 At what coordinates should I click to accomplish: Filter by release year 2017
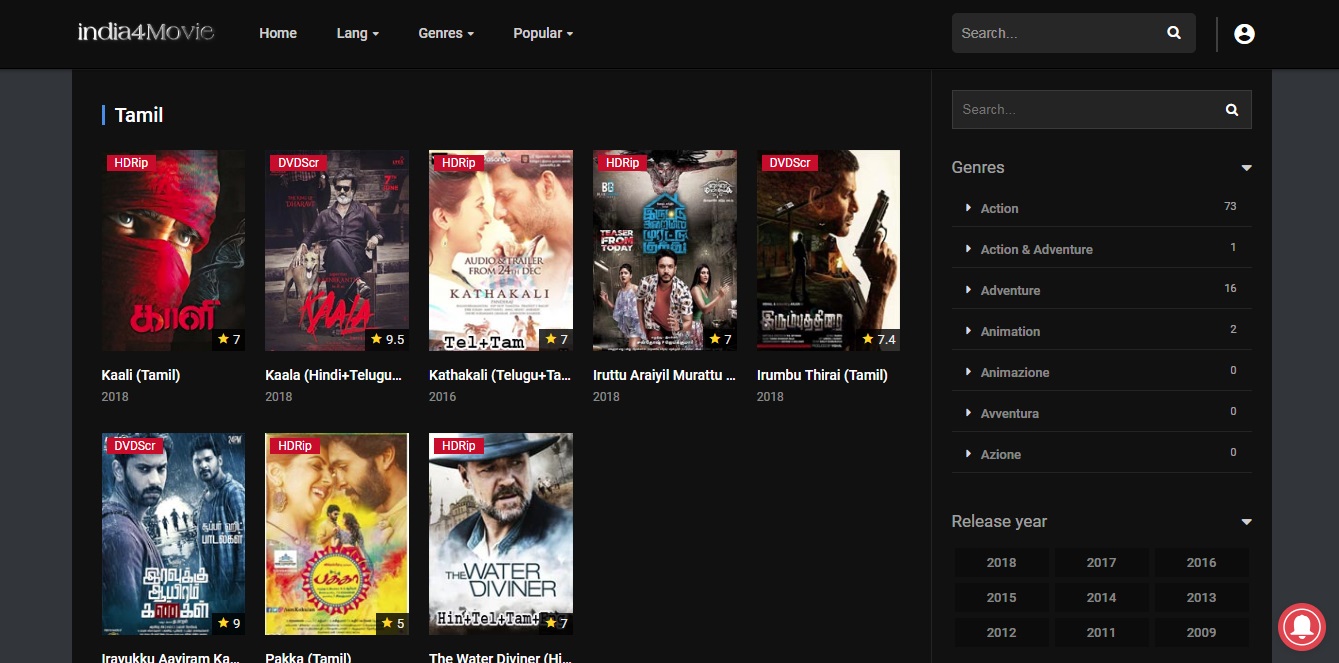click(x=1101, y=562)
